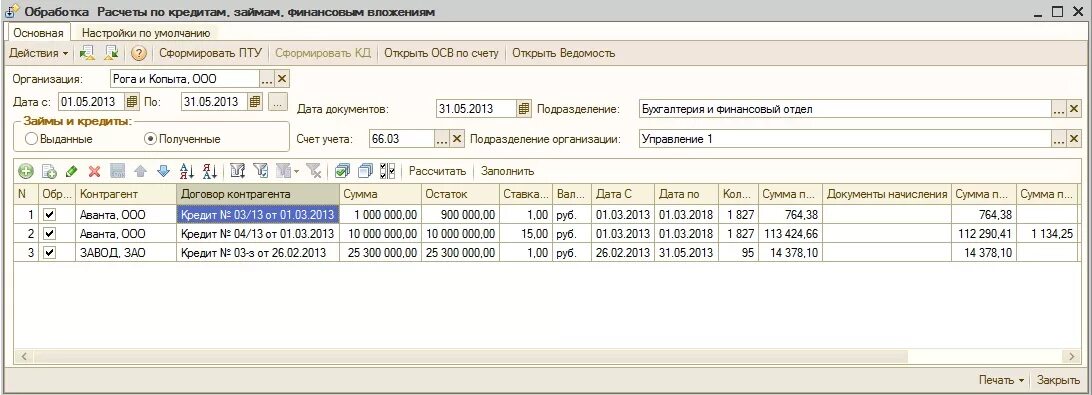Viewport: 1092px width, 395px height.
Task: Open the Печать dropdown menu
Action: 1001,380
